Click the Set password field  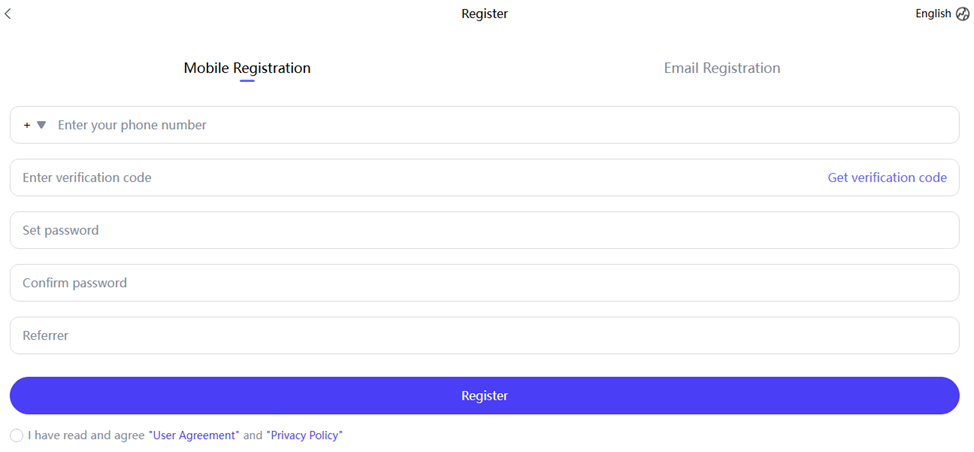pos(400,230)
